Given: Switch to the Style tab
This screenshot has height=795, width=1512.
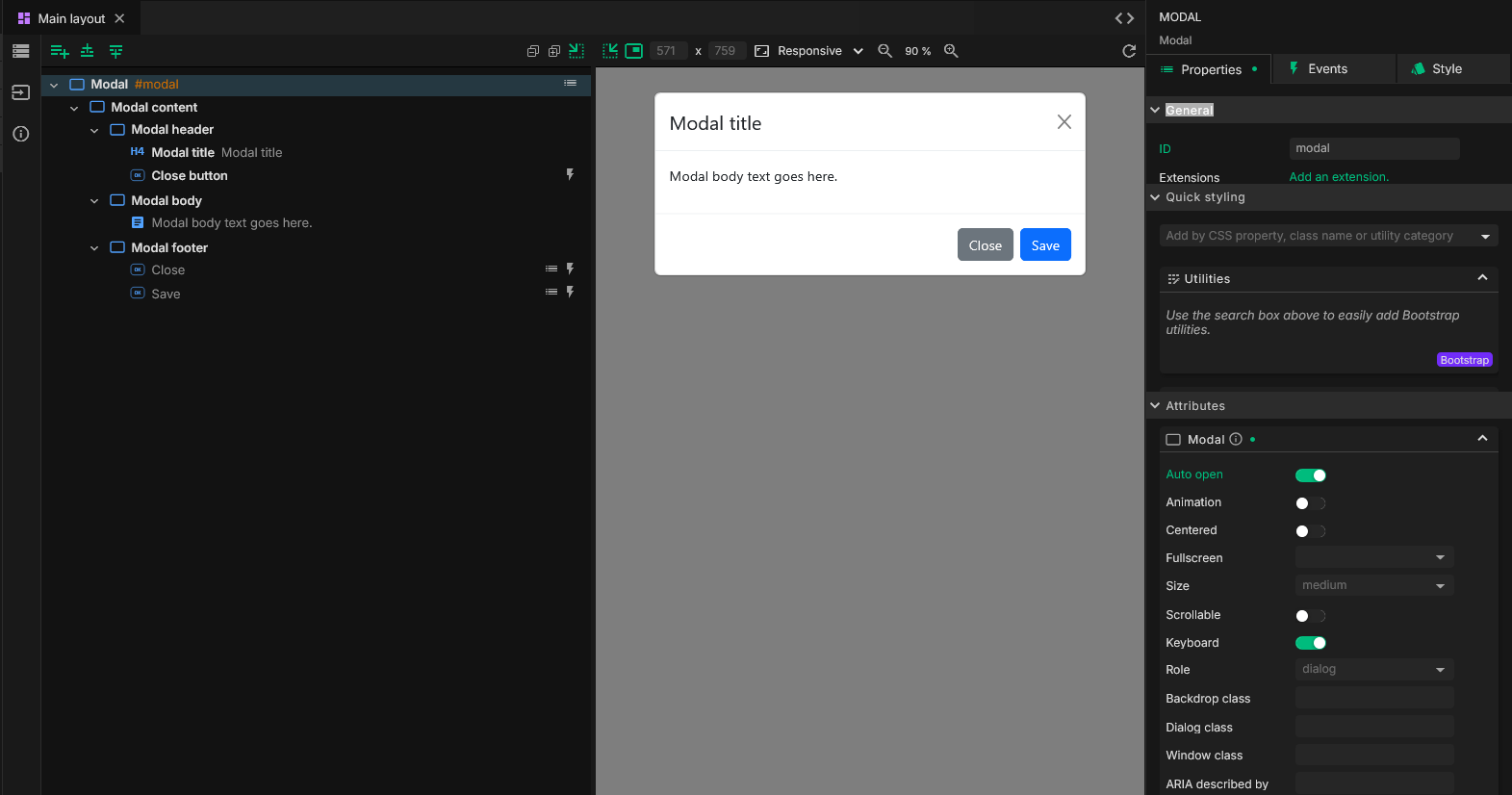Looking at the screenshot, I should (x=1453, y=69).
